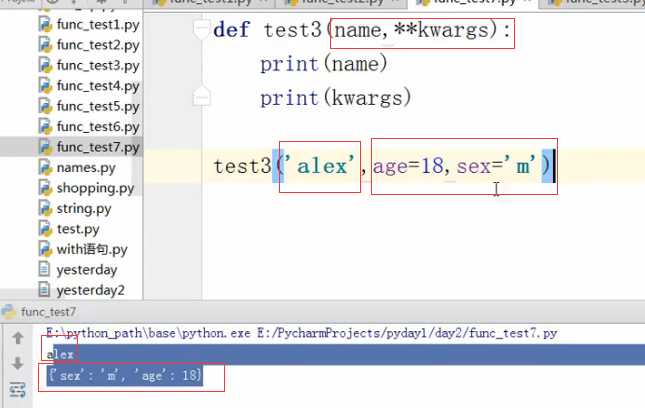
Task: Click the dictionary output line in console
Action: [x=124, y=375]
